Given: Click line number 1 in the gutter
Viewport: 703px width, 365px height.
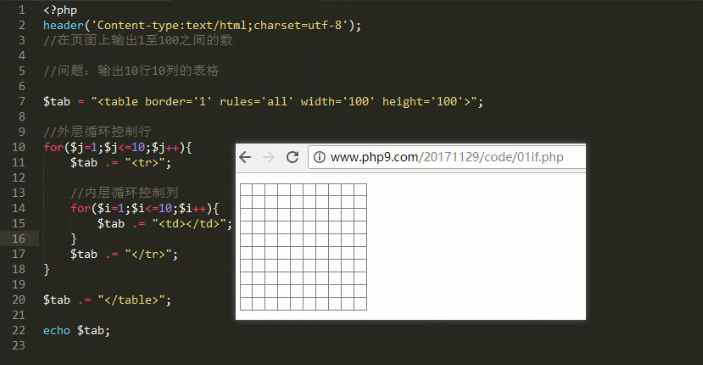Looking at the screenshot, I should tap(22, 10).
